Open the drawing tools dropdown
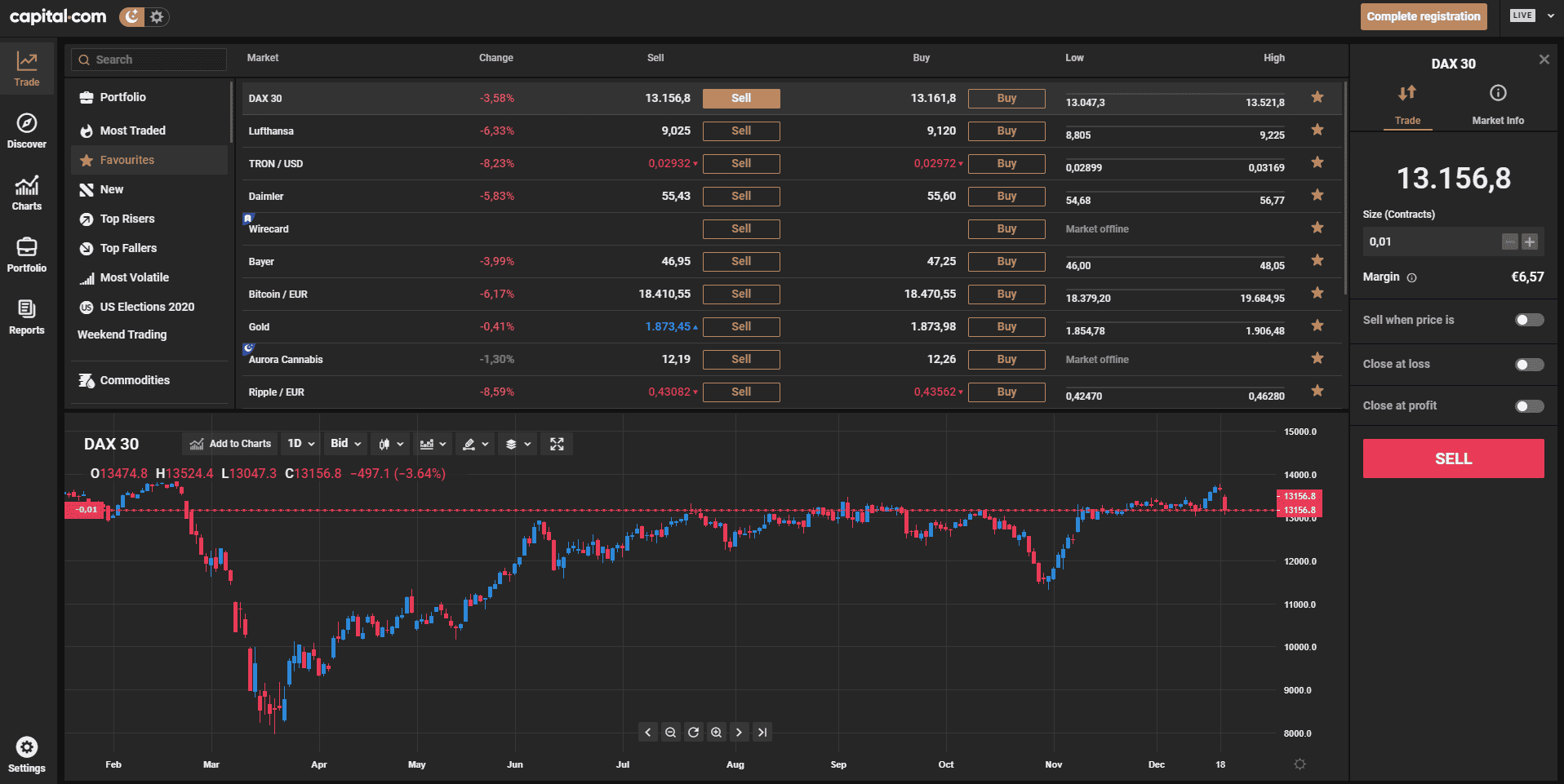Viewport: 1564px width, 784px height. coord(475,444)
